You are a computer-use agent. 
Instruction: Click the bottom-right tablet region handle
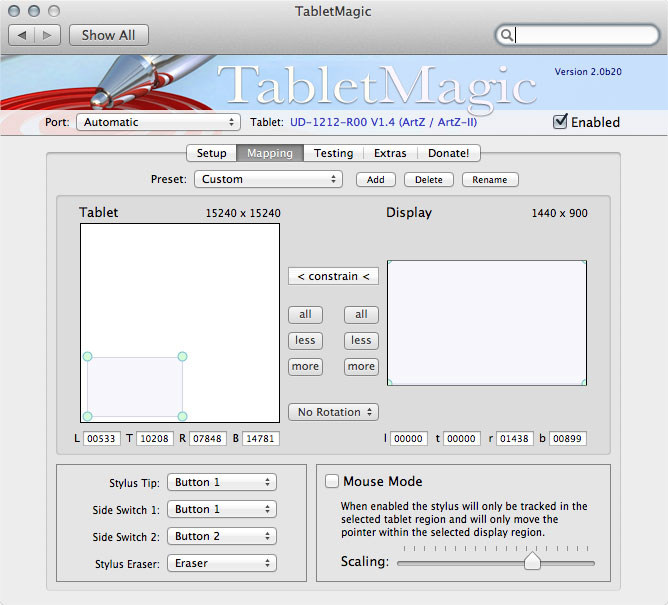point(182,416)
